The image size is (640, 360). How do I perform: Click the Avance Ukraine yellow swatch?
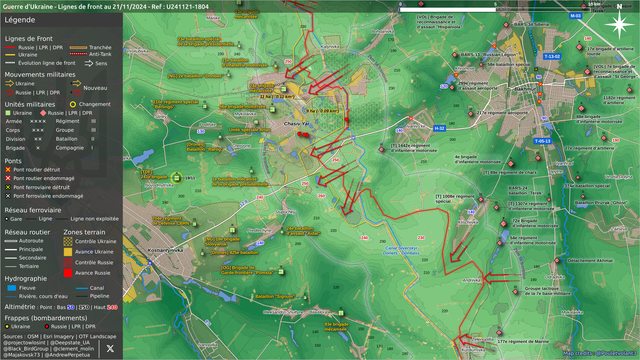pyautogui.click(x=68, y=252)
